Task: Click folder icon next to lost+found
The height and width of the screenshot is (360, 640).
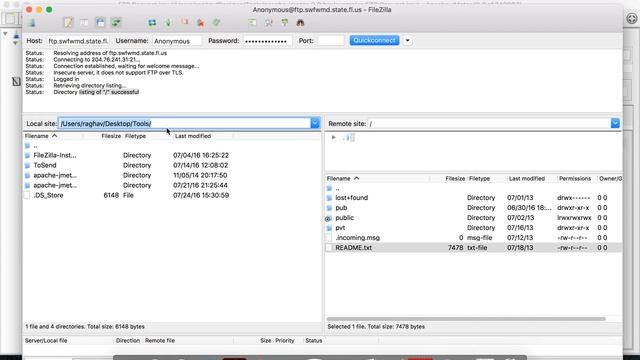Action: (329, 198)
